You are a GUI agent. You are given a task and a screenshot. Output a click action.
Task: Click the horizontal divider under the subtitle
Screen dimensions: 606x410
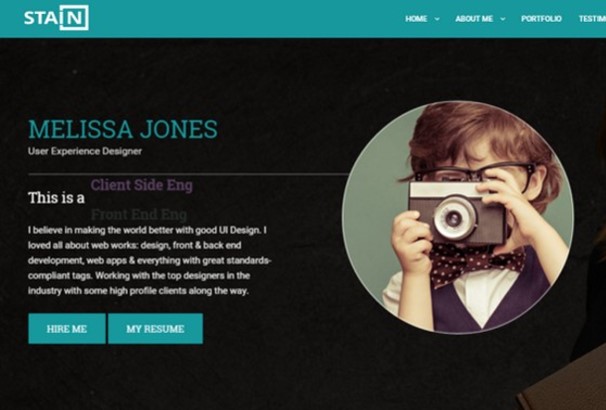pos(188,174)
